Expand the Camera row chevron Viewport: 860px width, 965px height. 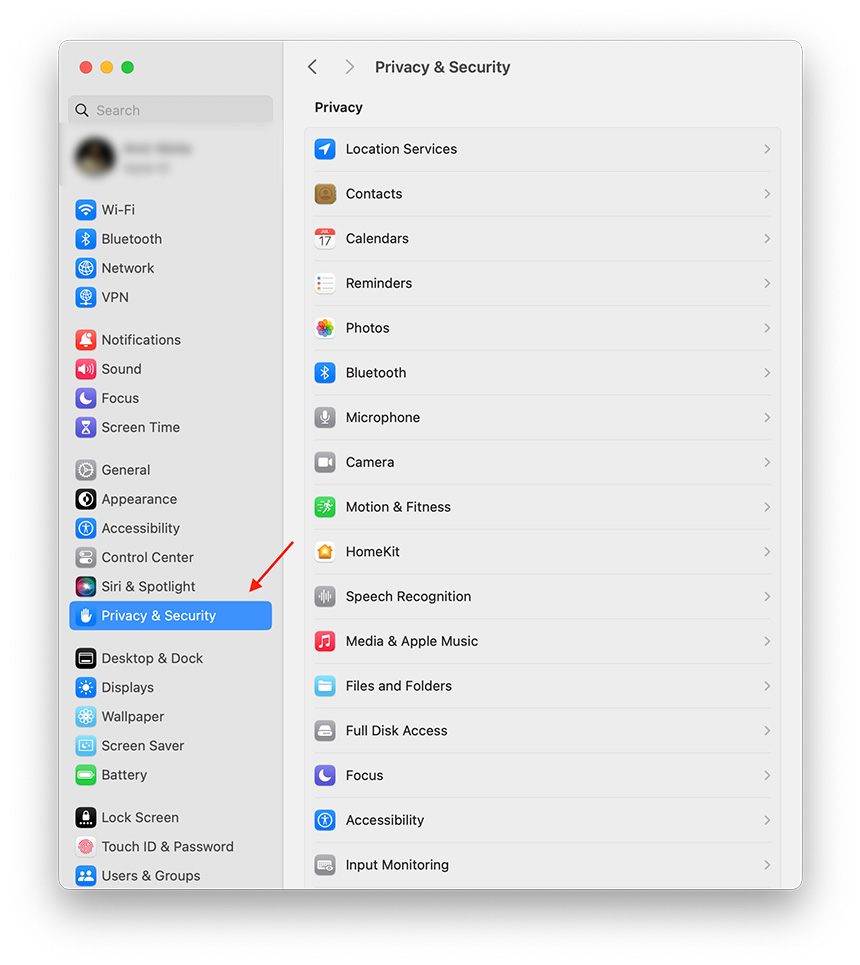pos(767,462)
